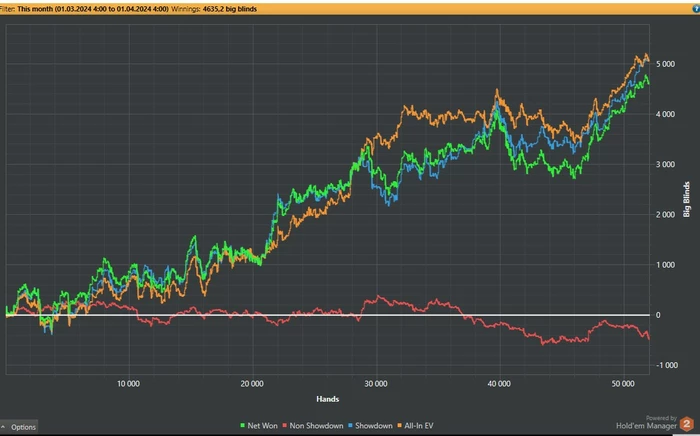Click the 50 000 x-axis label
Viewport: 700px width, 436px height.
[x=623, y=384]
